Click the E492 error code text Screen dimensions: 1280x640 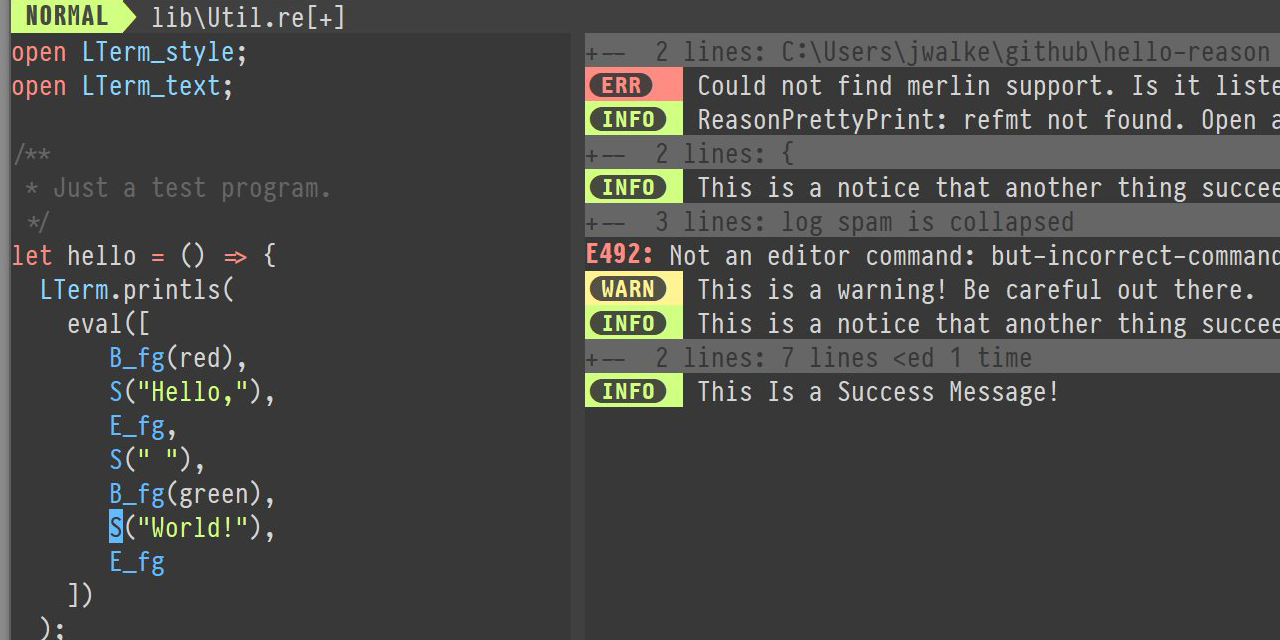pos(620,256)
